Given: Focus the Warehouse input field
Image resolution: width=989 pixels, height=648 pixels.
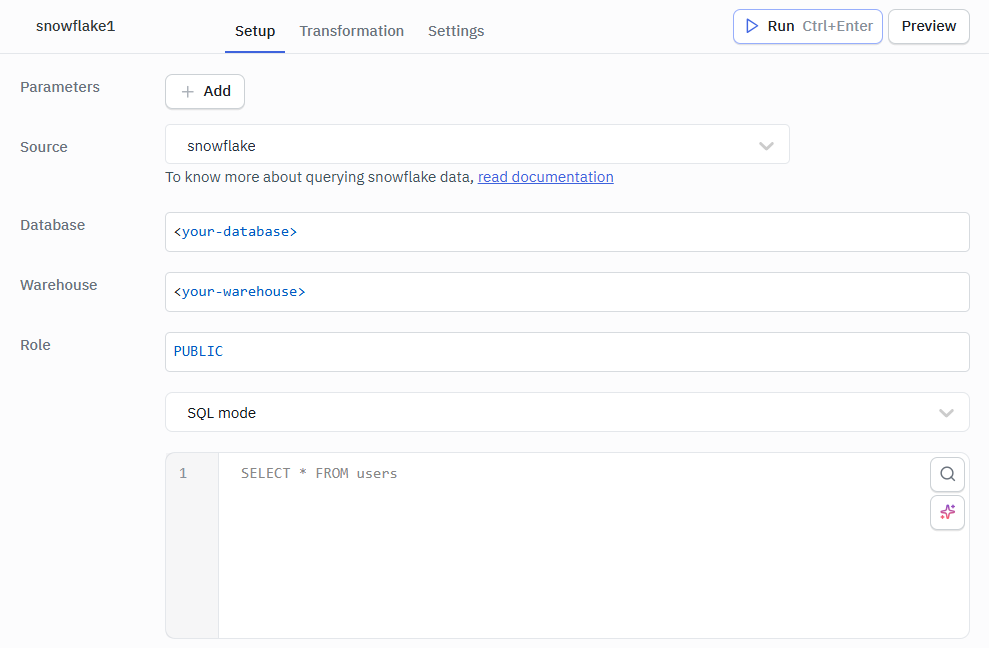Looking at the screenshot, I should pyautogui.click(x=567, y=292).
